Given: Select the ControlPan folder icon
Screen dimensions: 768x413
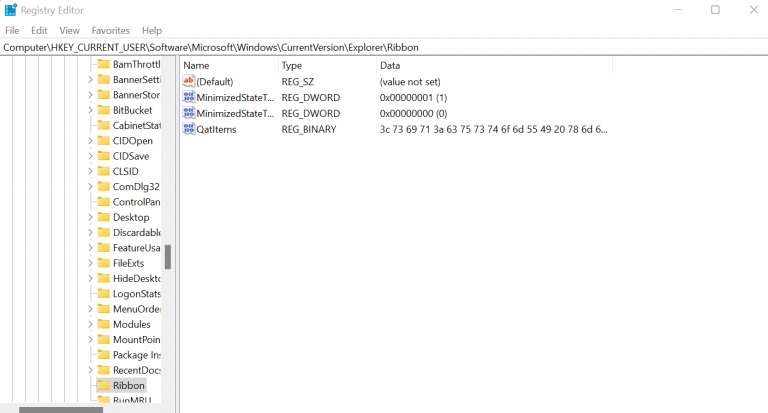Looking at the screenshot, I should [x=103, y=202].
